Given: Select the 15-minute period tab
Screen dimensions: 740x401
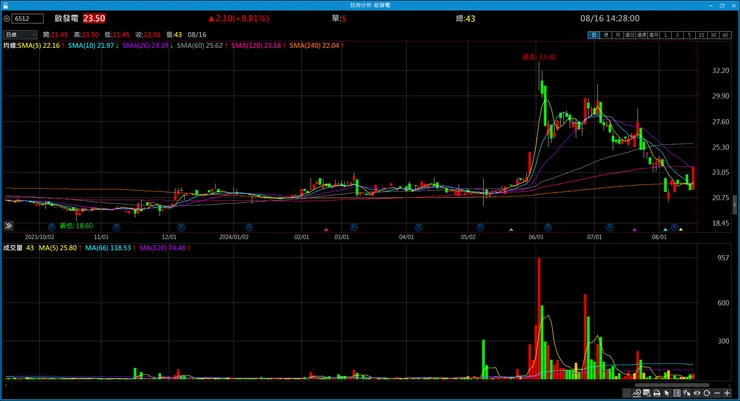Looking at the screenshot, I should (701, 35).
